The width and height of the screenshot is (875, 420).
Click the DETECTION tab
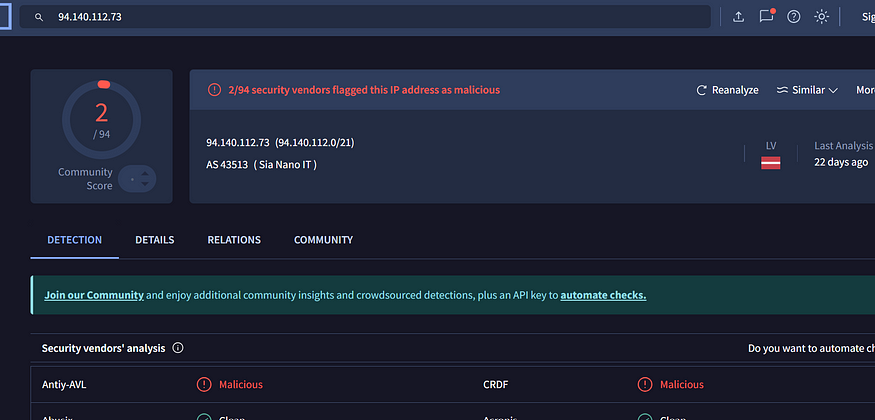75,240
